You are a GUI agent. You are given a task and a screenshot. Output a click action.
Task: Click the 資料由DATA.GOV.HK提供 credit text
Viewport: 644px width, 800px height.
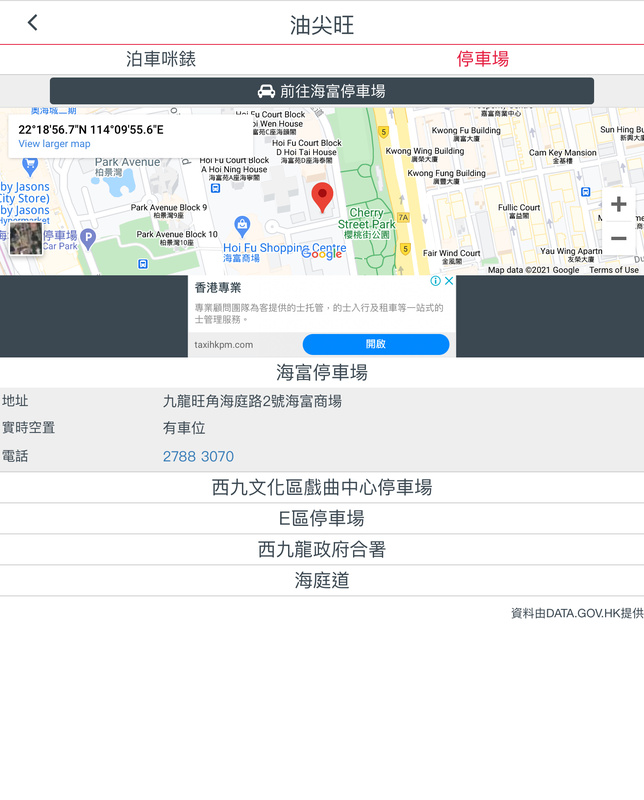(577, 613)
